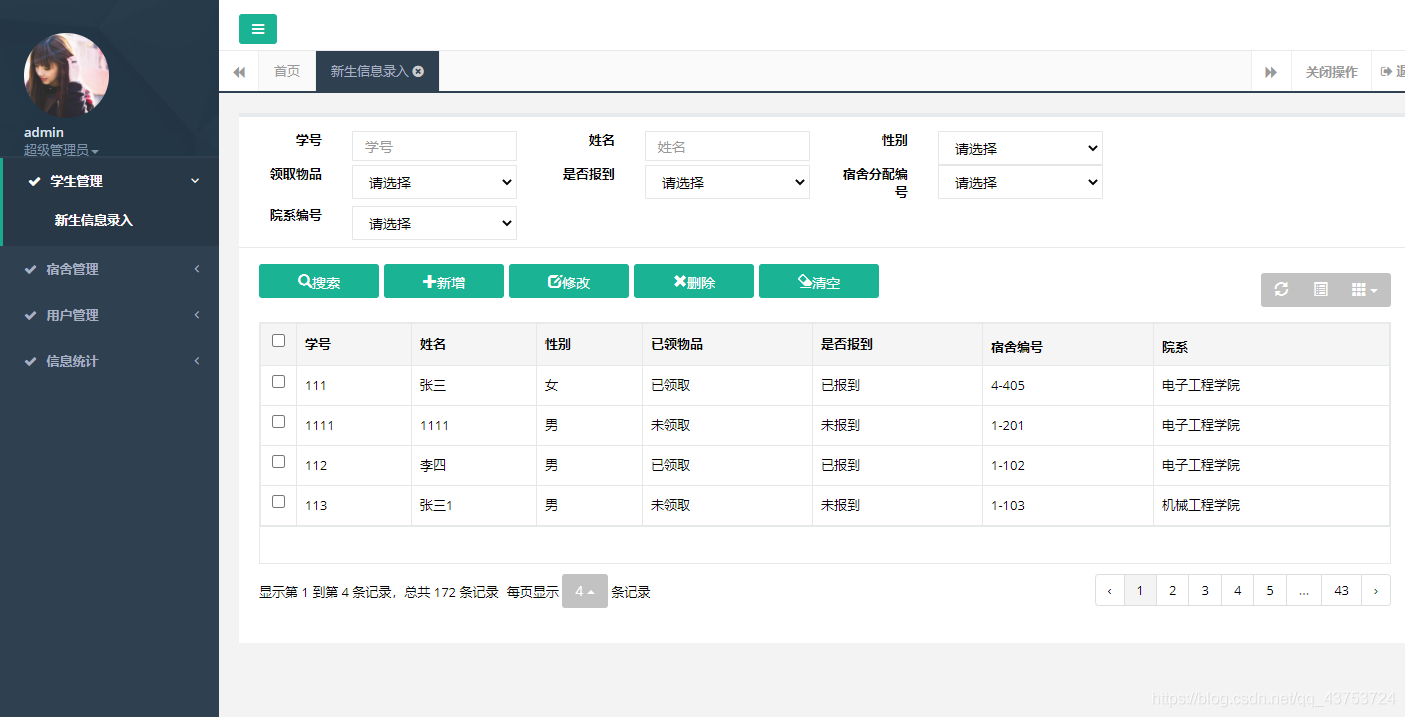Viewport: 1405px width, 717px height.
Task: Click the green hamburger menu icon
Action: 257,29
